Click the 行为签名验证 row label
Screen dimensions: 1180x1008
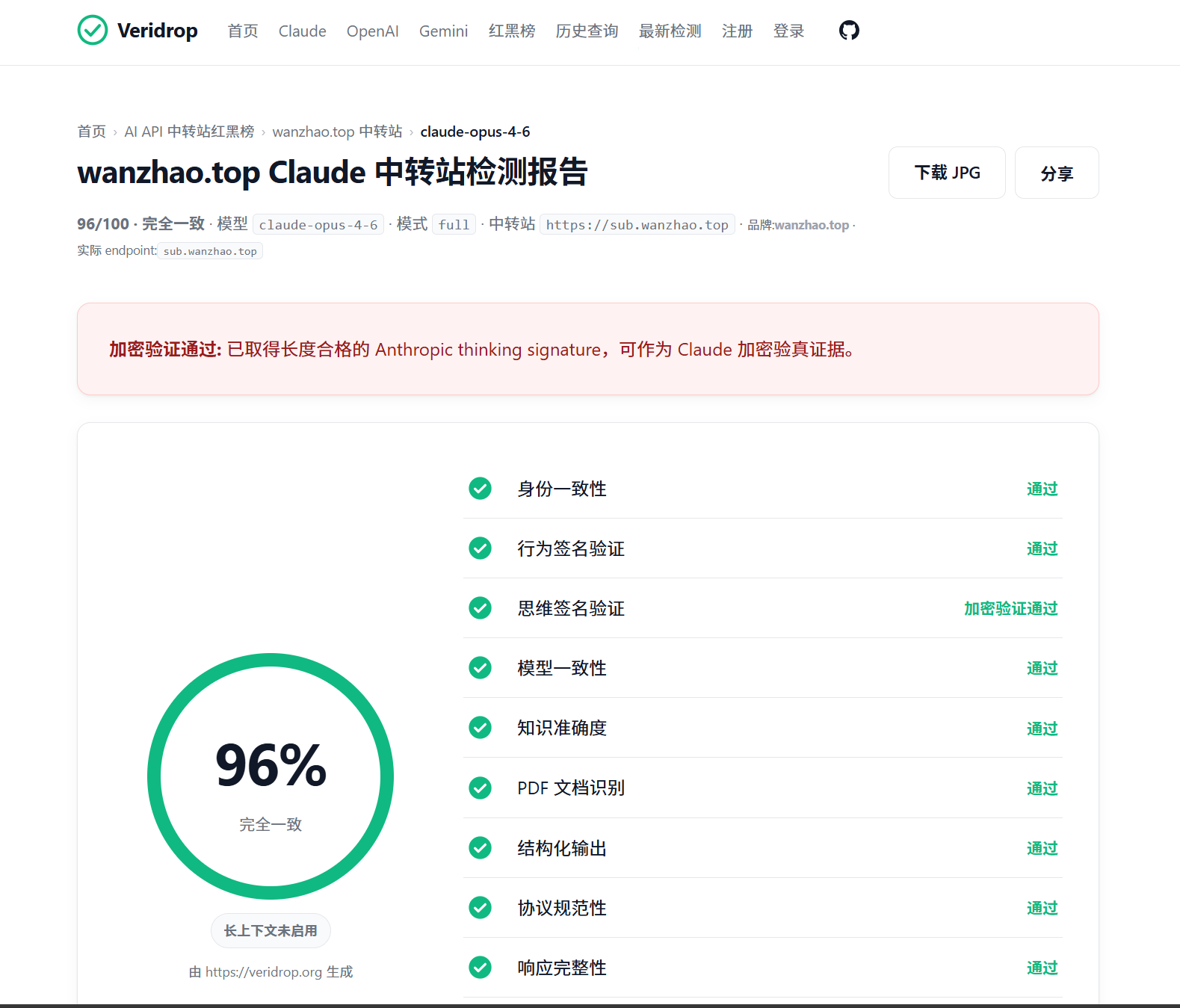pyautogui.click(x=571, y=548)
